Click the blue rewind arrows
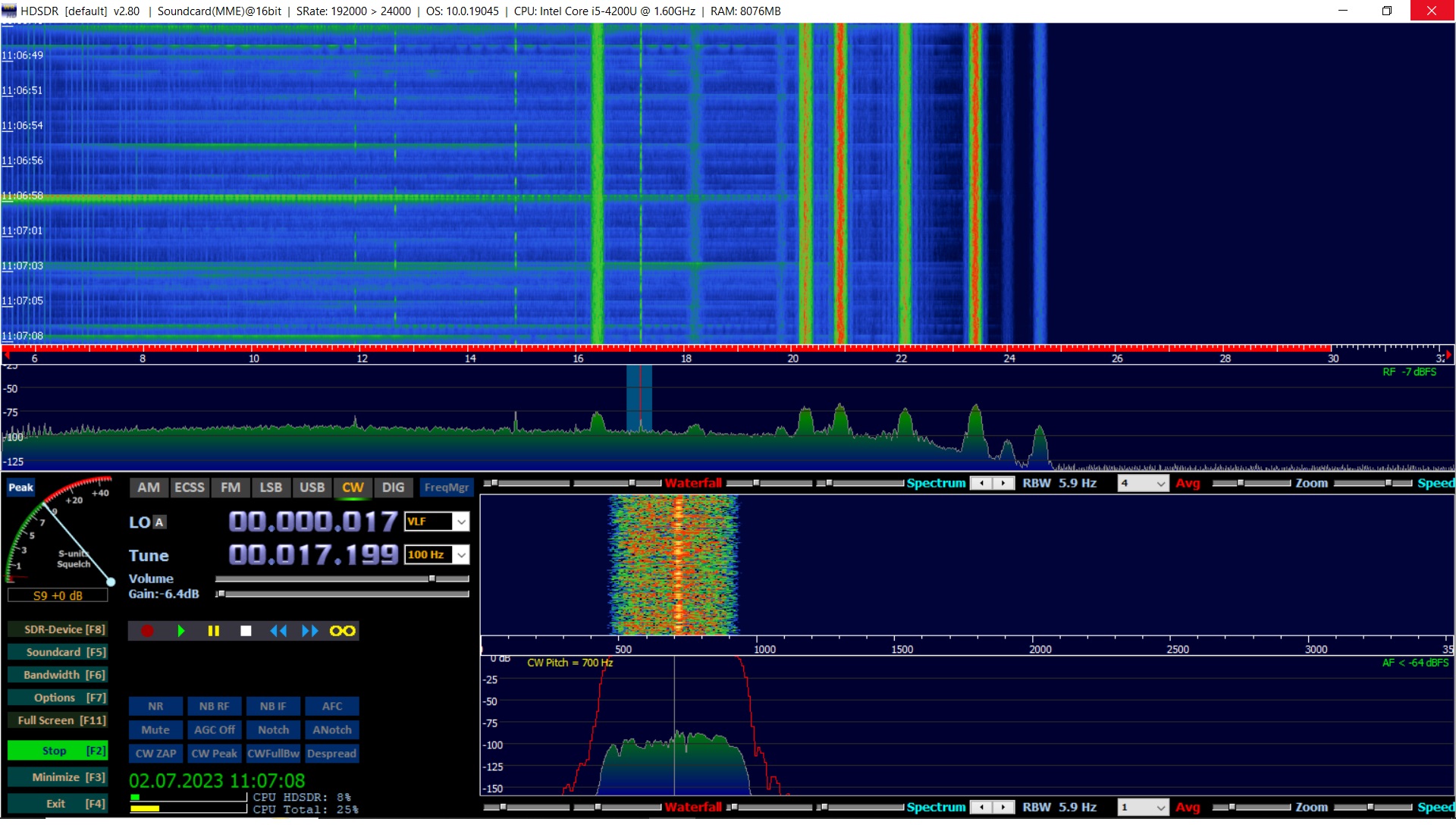1456x825 pixels. click(x=278, y=631)
